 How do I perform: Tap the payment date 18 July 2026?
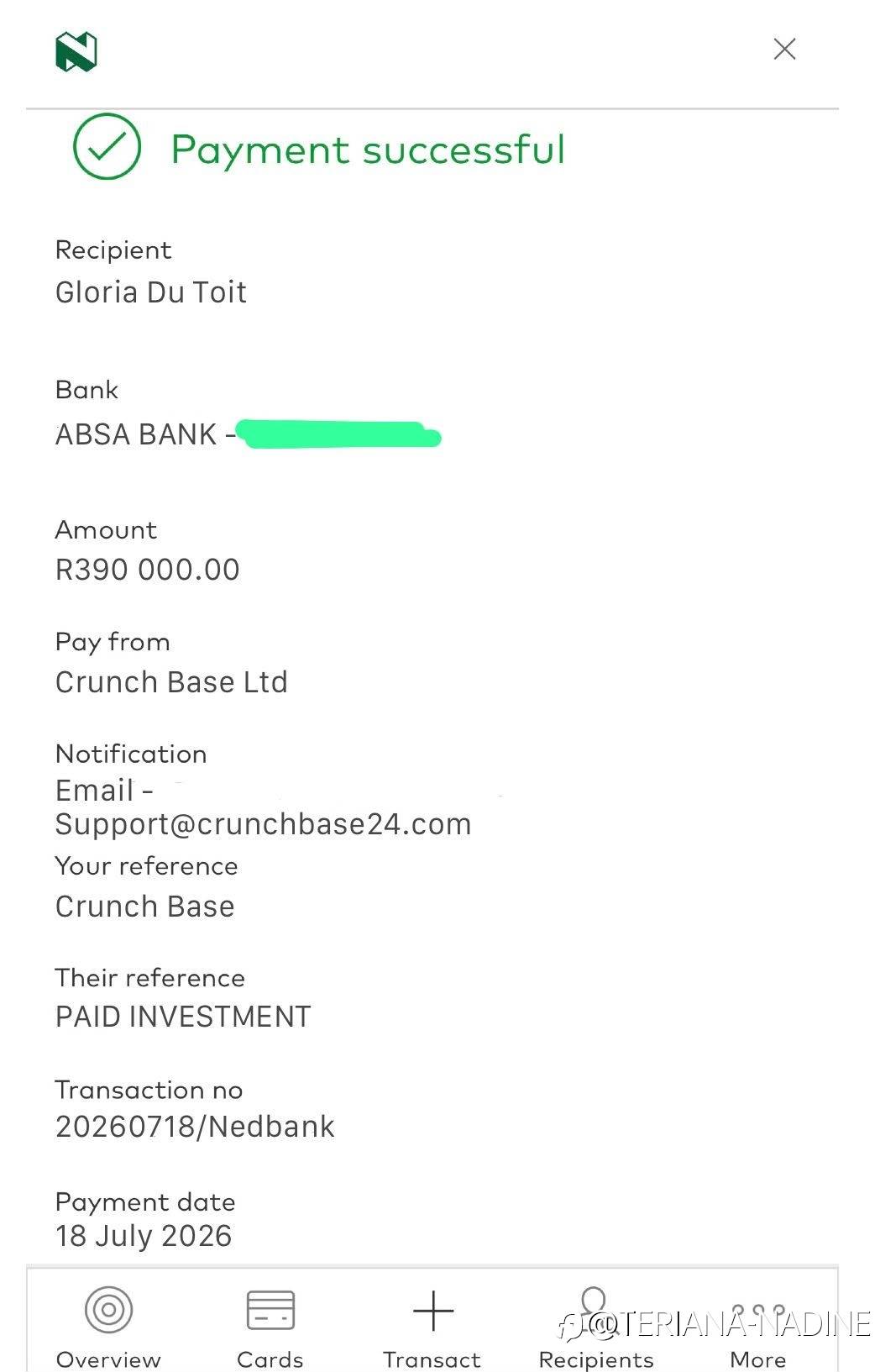pyautogui.click(x=144, y=1235)
